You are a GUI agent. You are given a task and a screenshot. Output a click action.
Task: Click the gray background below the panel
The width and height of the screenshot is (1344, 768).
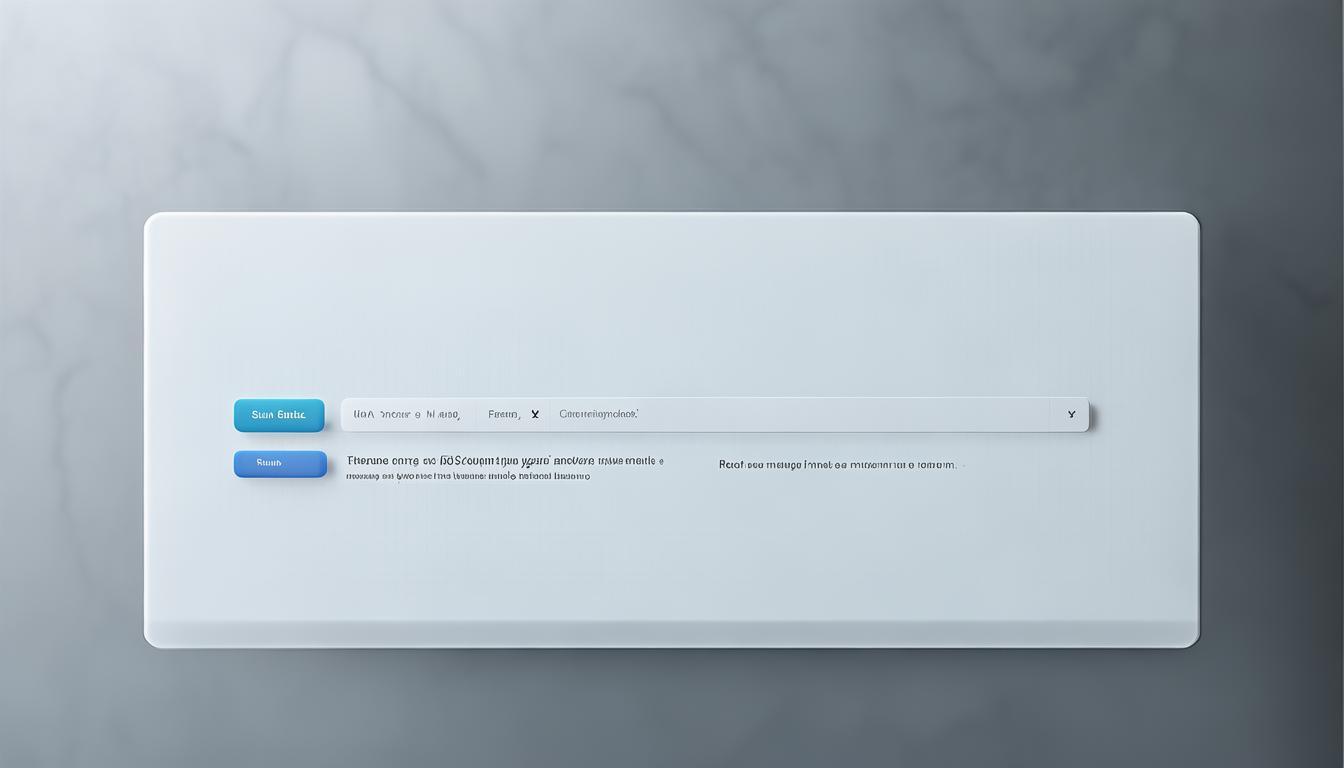tap(670, 710)
